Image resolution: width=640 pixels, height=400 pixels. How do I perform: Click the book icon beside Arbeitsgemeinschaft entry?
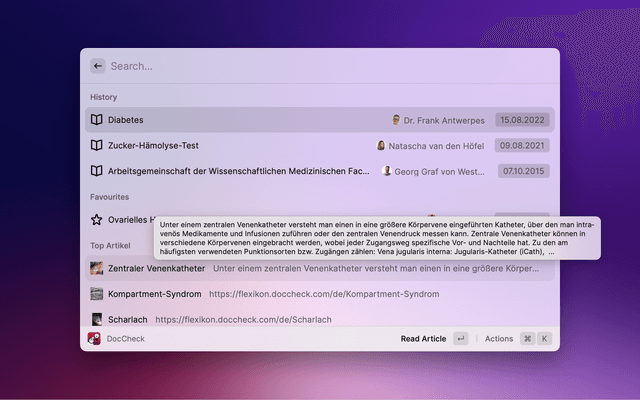(97, 171)
